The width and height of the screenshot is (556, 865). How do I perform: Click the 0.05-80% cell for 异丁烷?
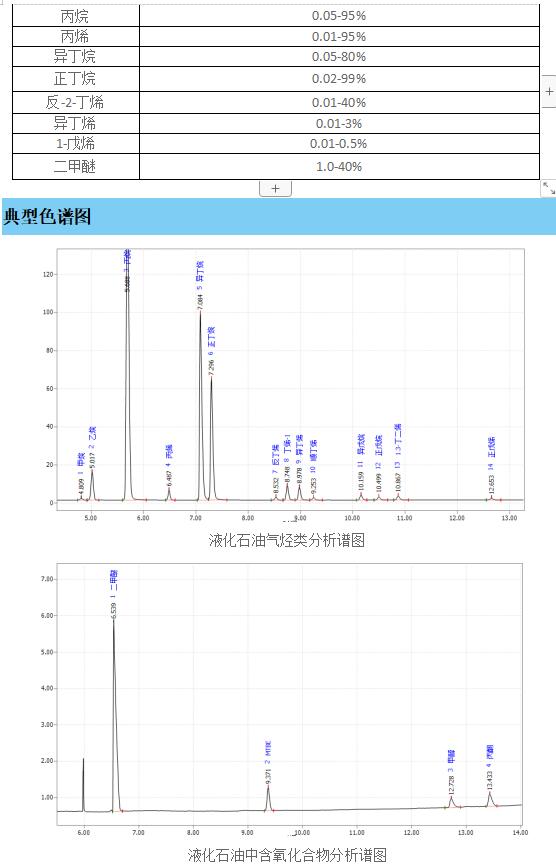(339, 57)
